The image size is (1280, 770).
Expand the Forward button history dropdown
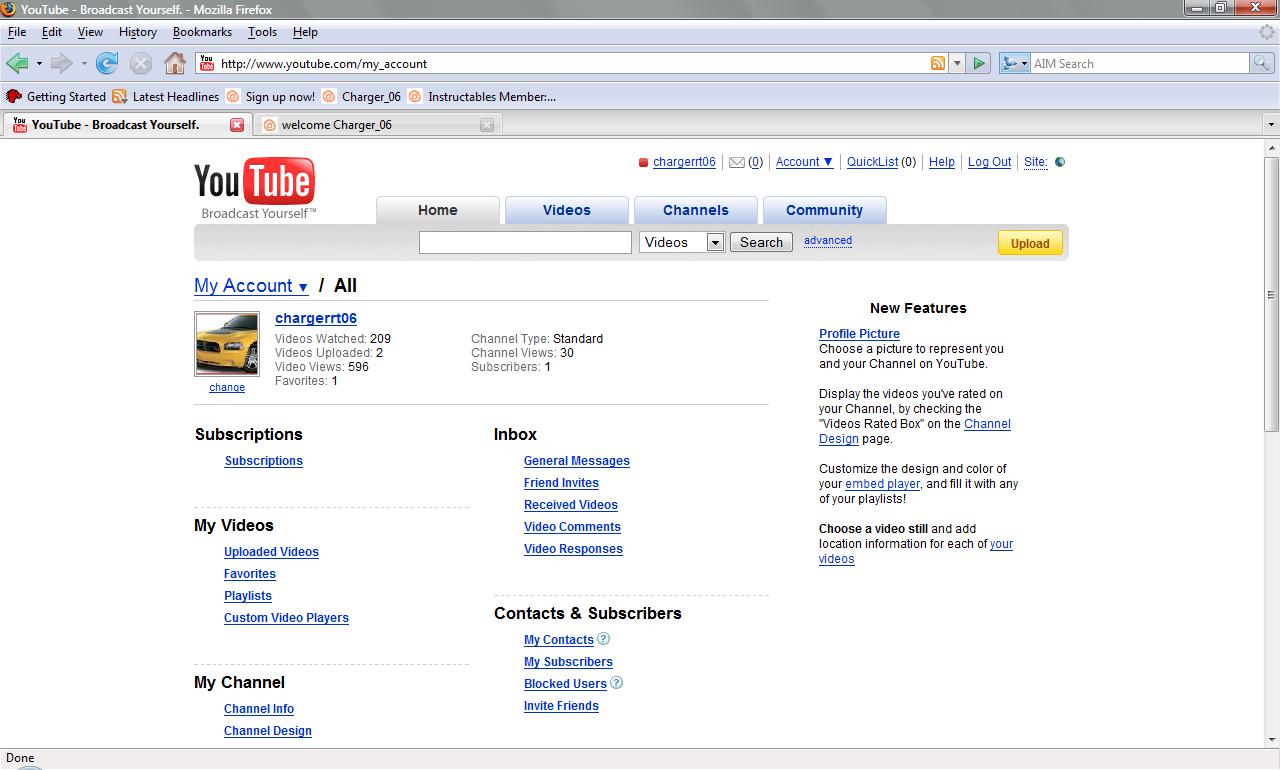[84, 63]
